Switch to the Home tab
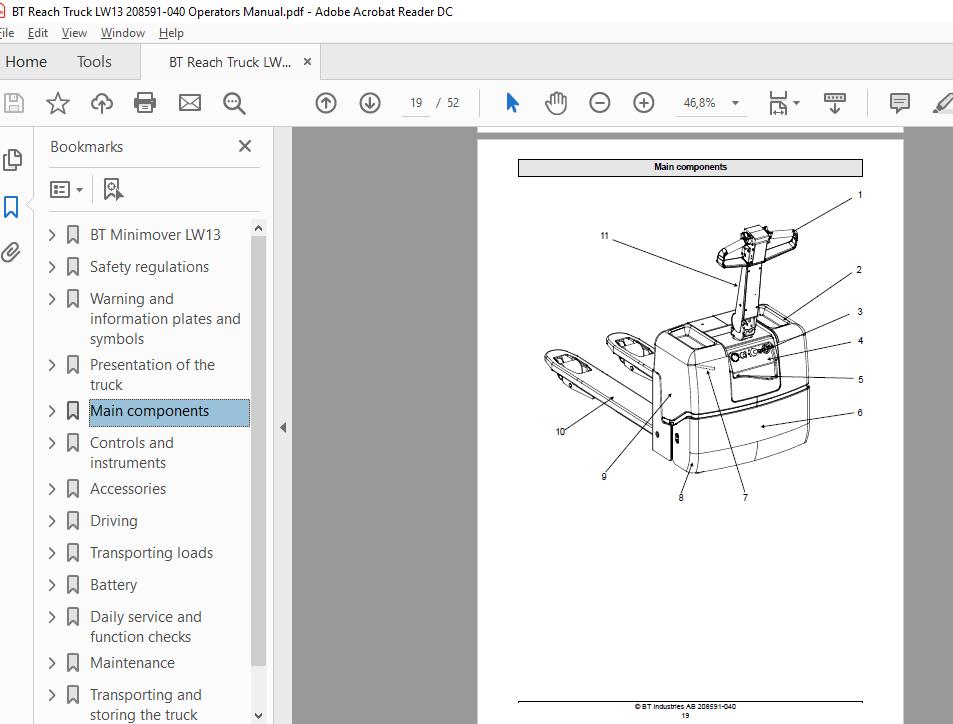The image size is (953, 724). tap(26, 62)
